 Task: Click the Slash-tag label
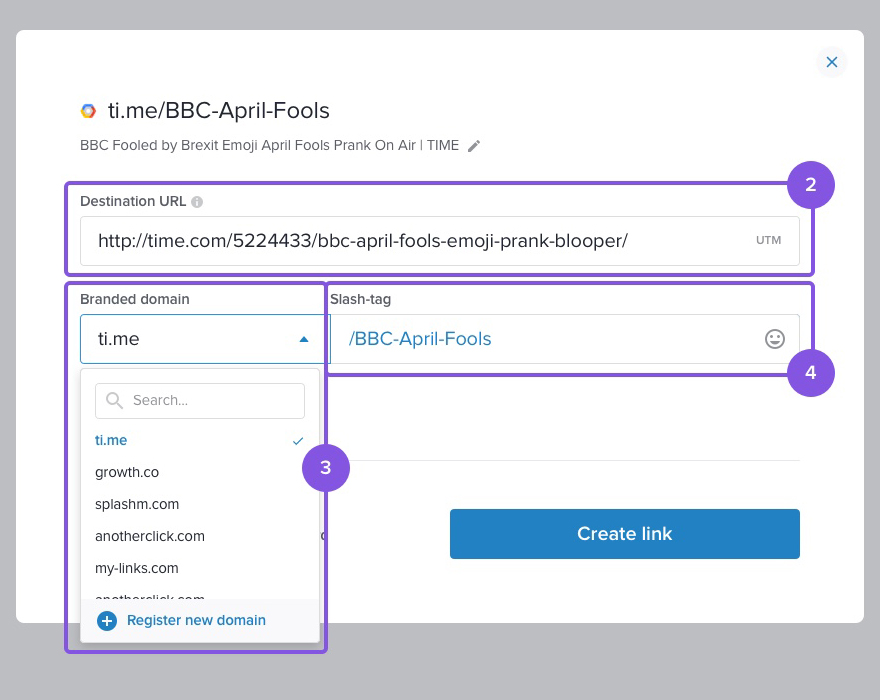click(360, 300)
